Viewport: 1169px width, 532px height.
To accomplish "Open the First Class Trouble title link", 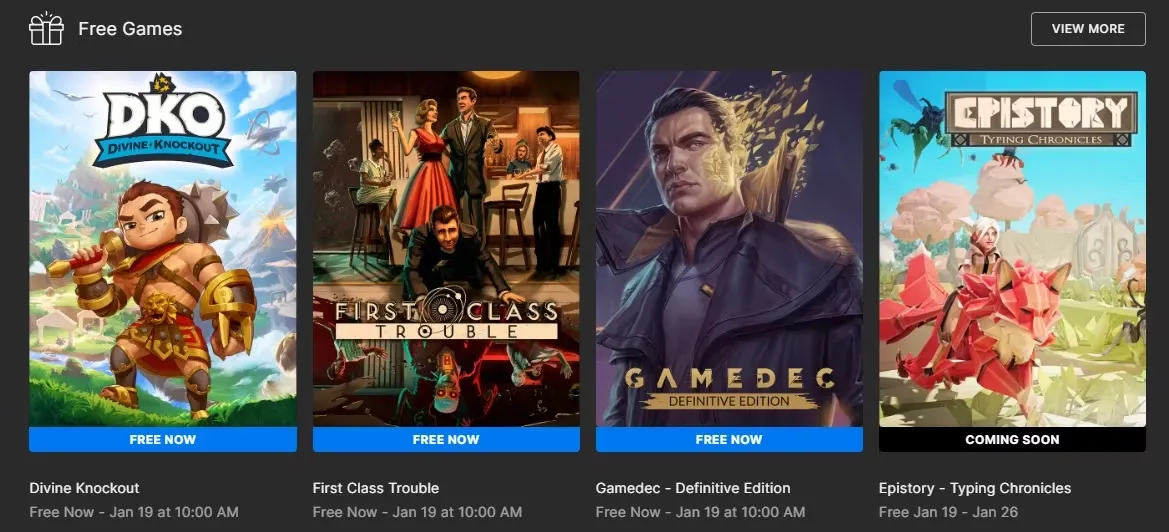I will coord(376,488).
